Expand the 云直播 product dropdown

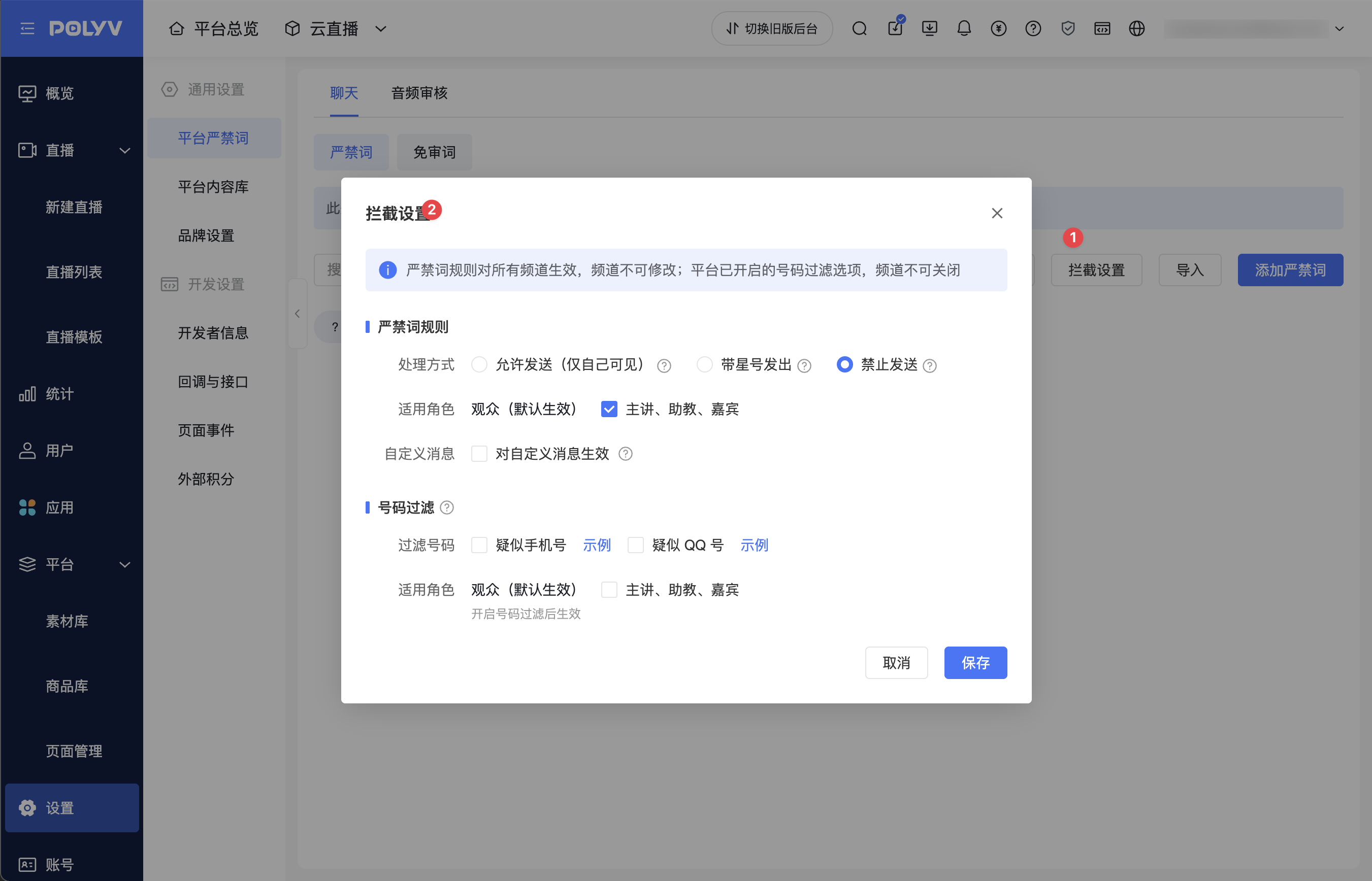tap(336, 28)
